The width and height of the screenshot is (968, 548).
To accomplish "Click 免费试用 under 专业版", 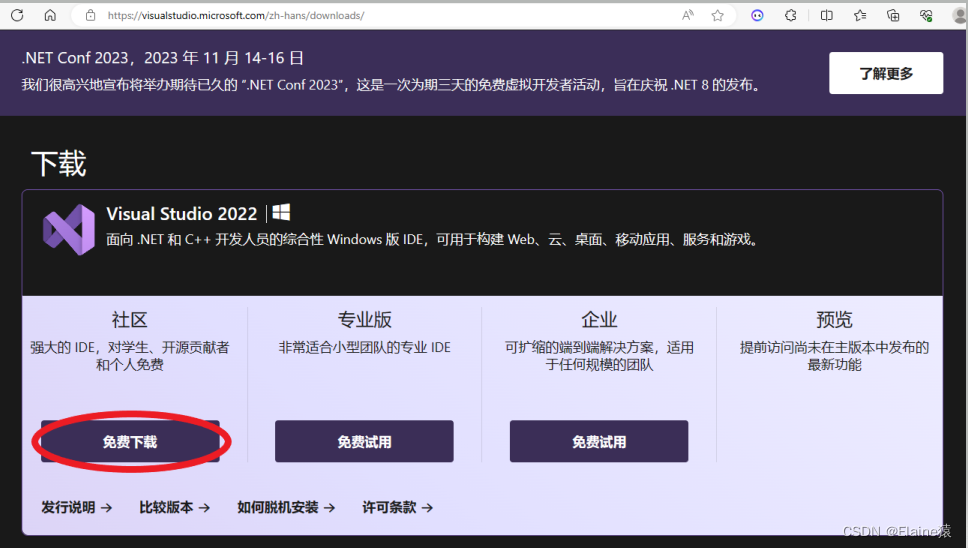I will tap(364, 441).
